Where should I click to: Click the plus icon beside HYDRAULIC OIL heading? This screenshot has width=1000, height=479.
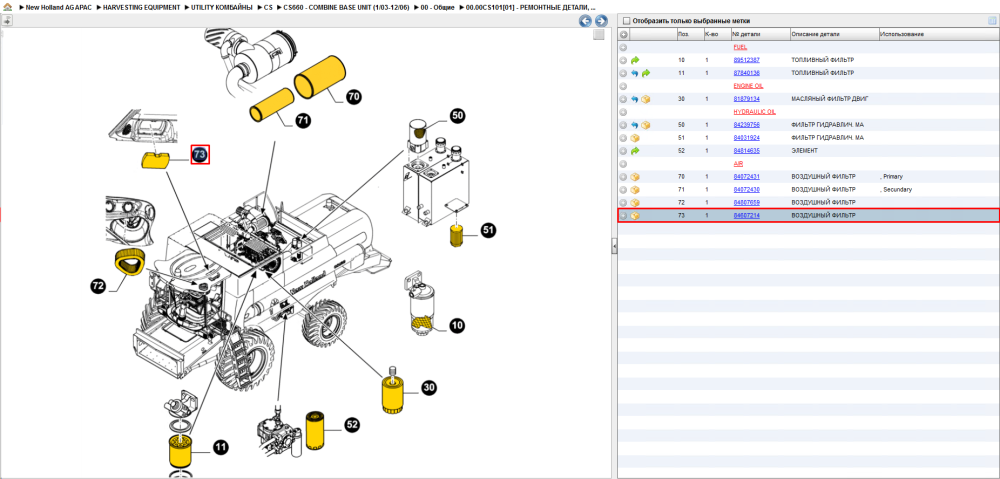pos(624,112)
